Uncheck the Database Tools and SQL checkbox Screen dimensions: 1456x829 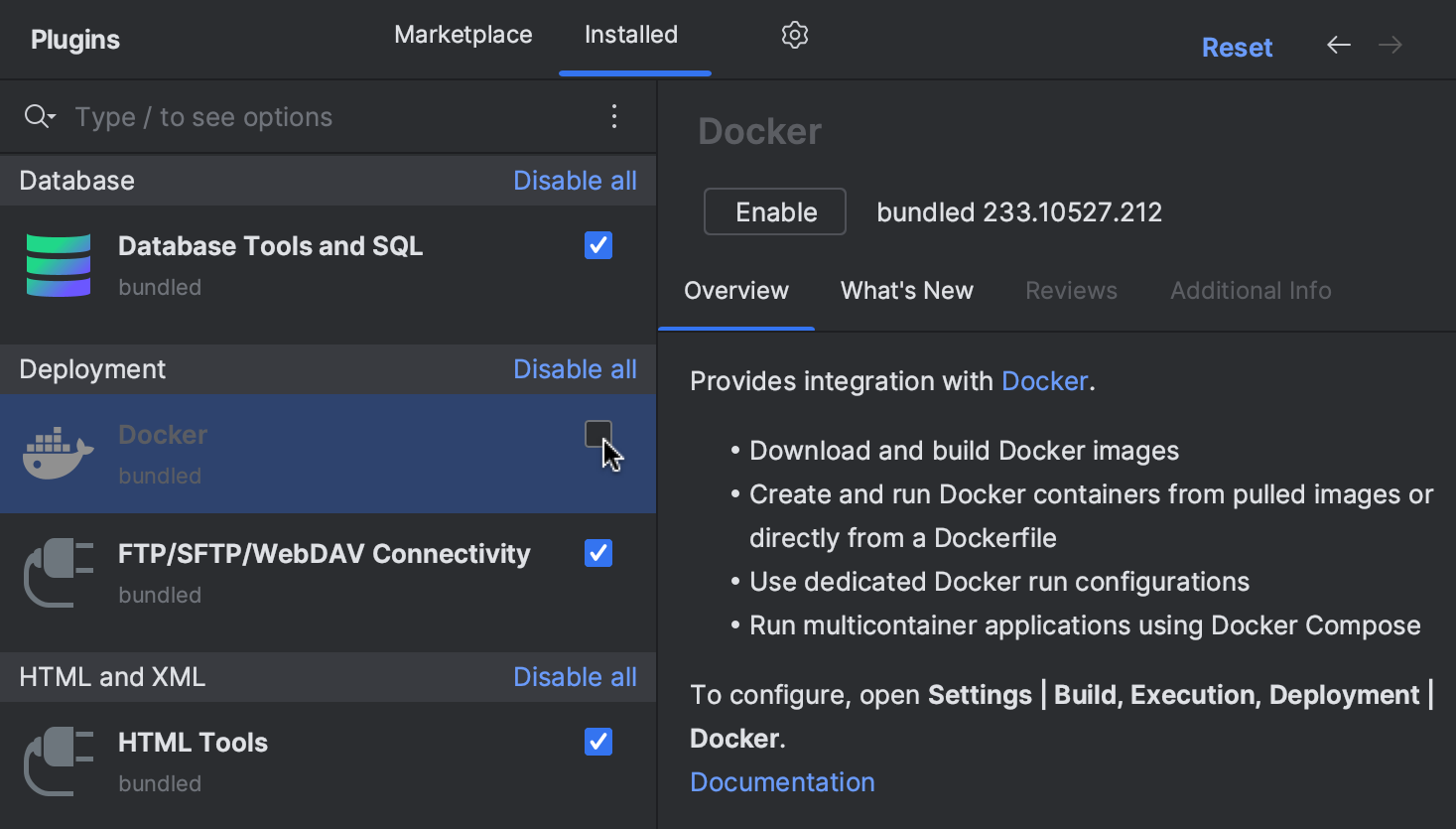(597, 245)
